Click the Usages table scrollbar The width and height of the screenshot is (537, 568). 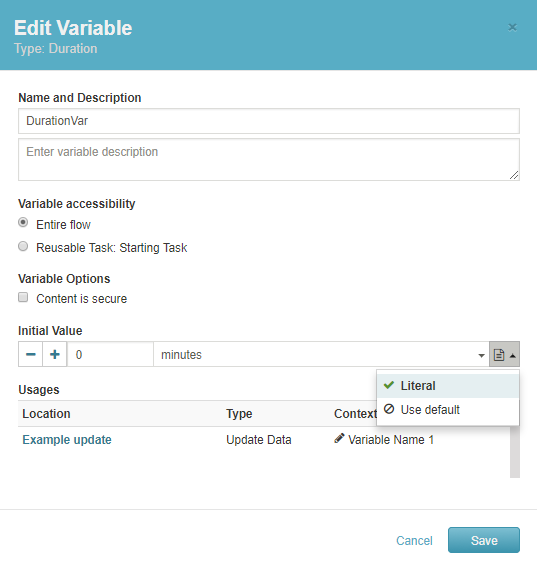(515, 452)
